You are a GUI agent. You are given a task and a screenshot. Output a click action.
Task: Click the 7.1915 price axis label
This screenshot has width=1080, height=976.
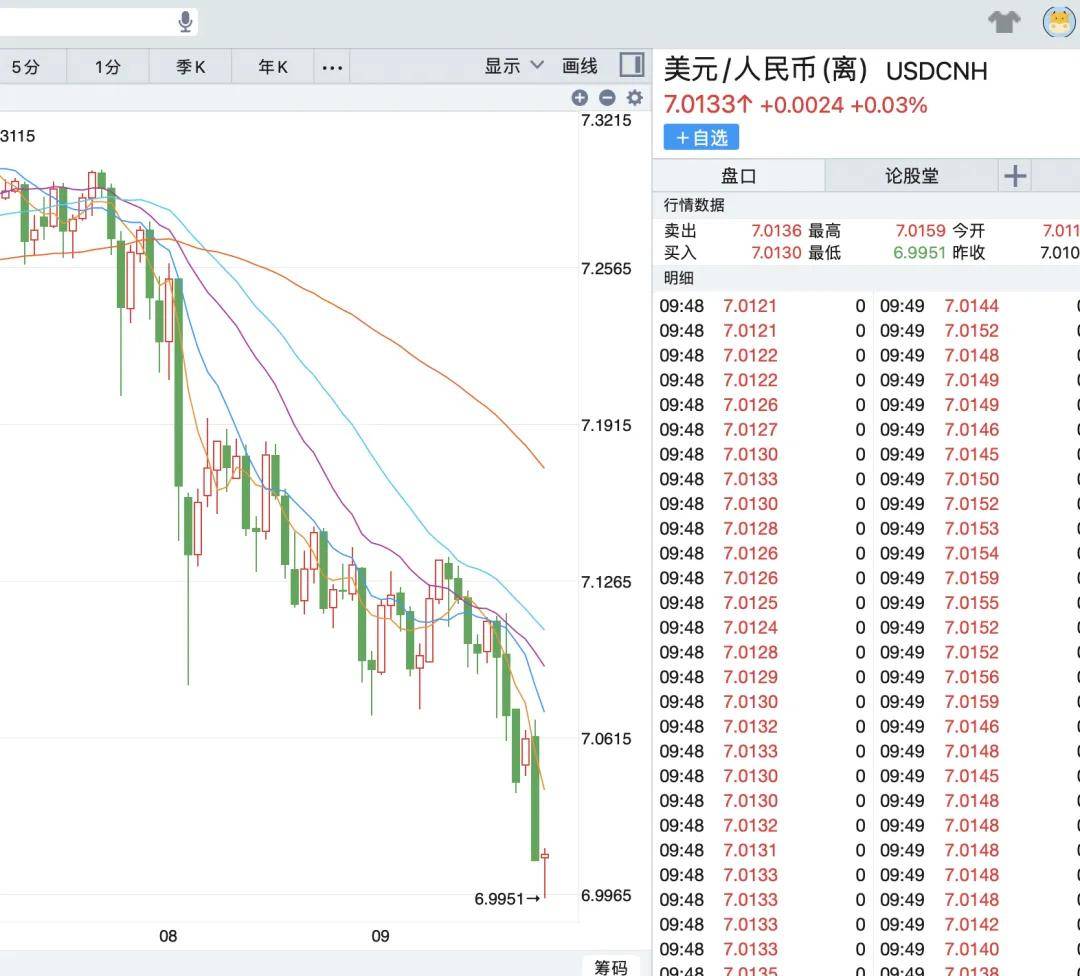point(606,426)
